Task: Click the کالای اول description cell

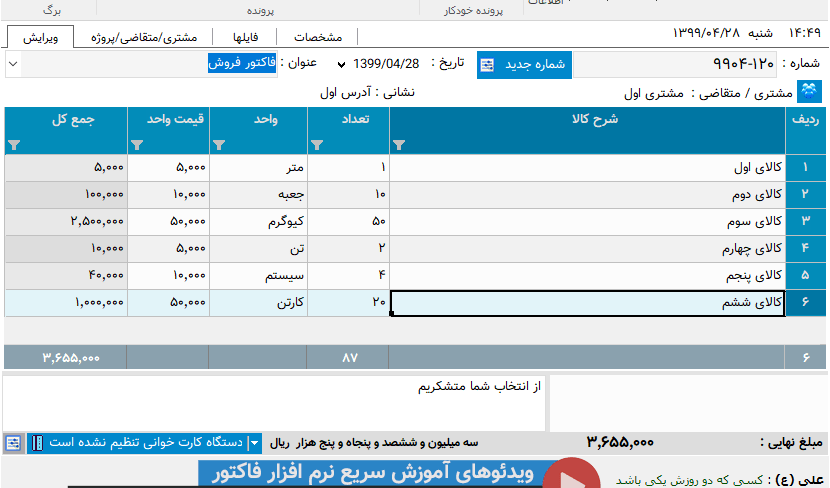Action: tap(588, 167)
